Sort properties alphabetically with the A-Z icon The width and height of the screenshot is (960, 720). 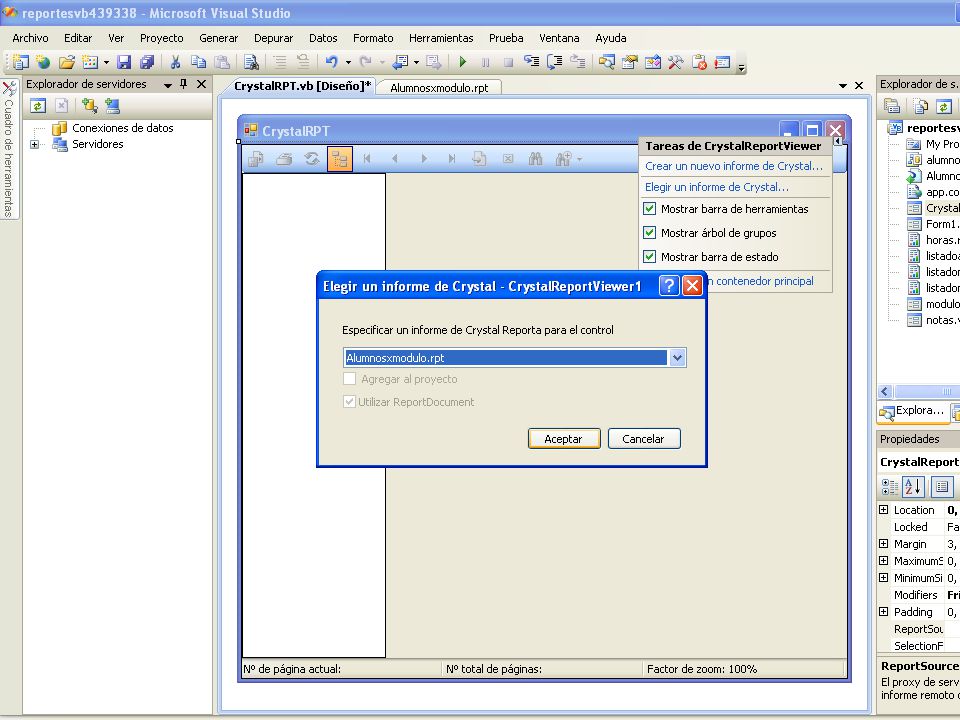pyautogui.click(x=913, y=487)
